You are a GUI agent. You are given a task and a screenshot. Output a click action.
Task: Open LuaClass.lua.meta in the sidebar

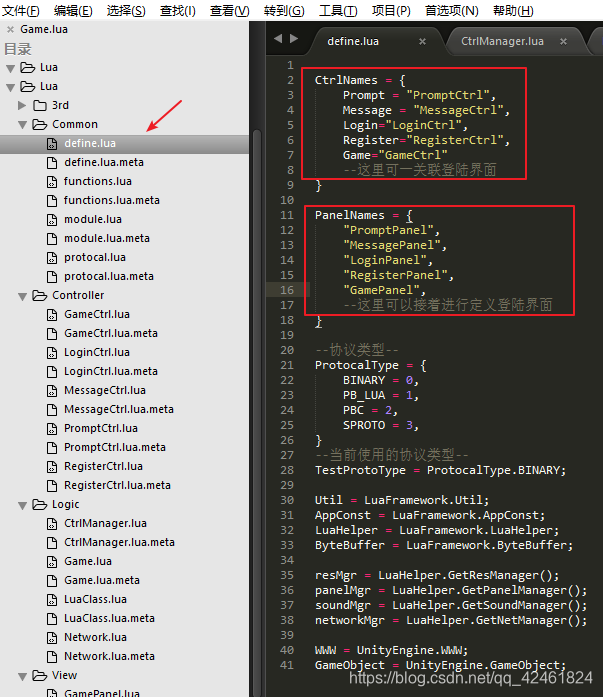pos(109,618)
